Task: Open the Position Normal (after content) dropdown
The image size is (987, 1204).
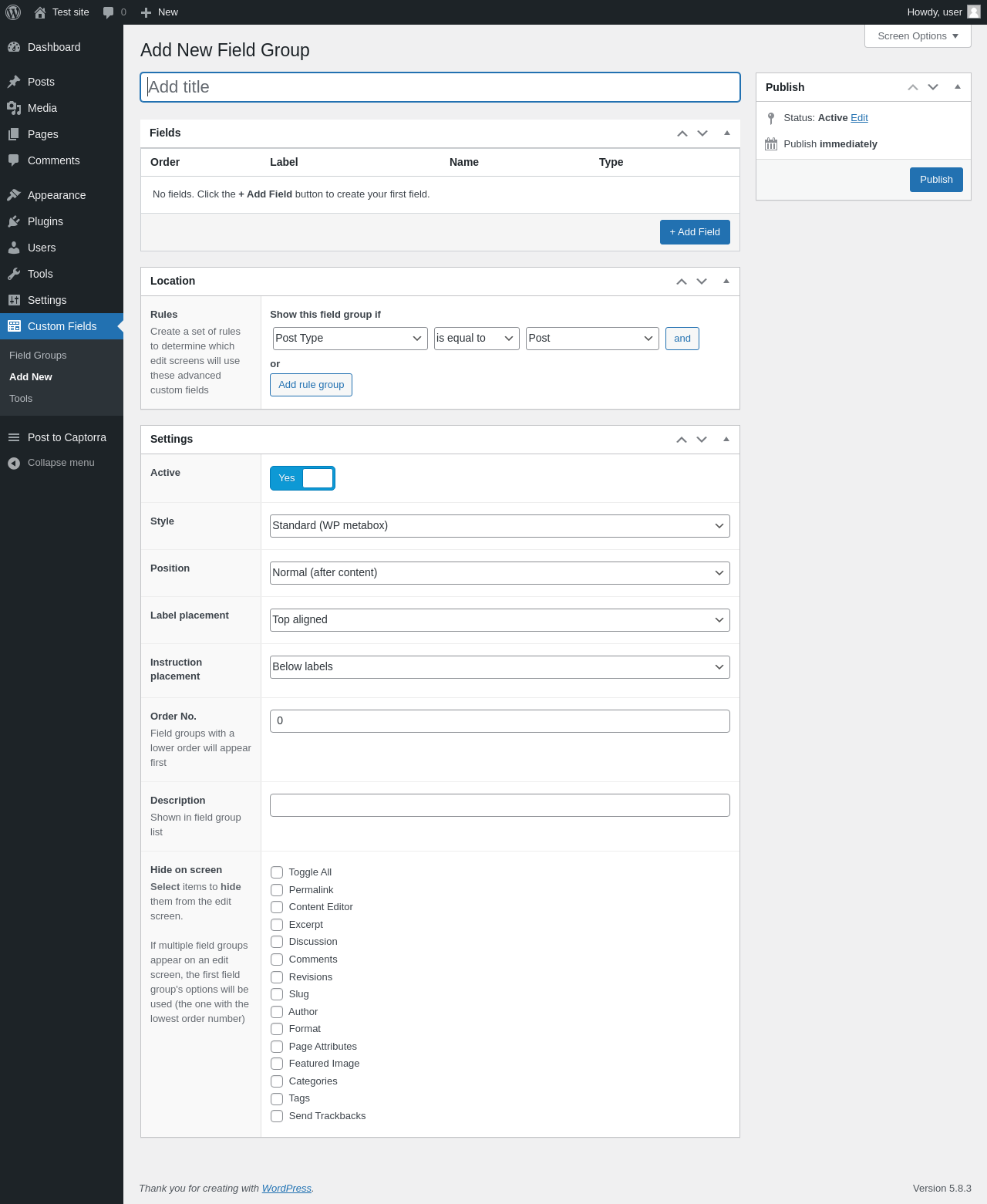Action: click(x=500, y=573)
